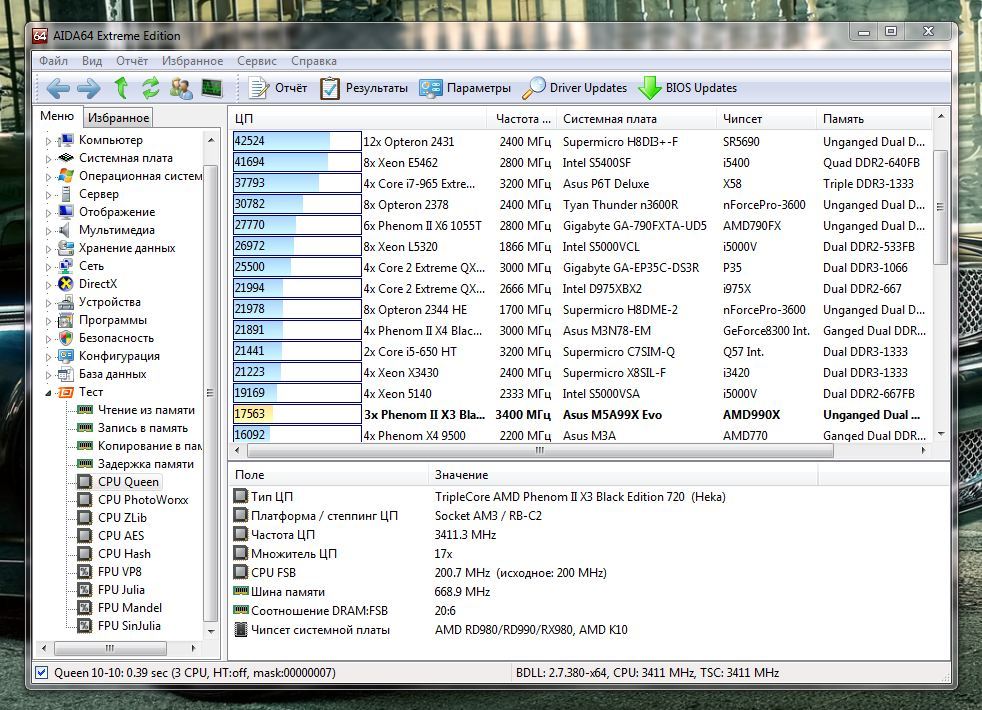This screenshot has height=710, width=982.
Task: Open the Сервис menu
Action: click(257, 61)
